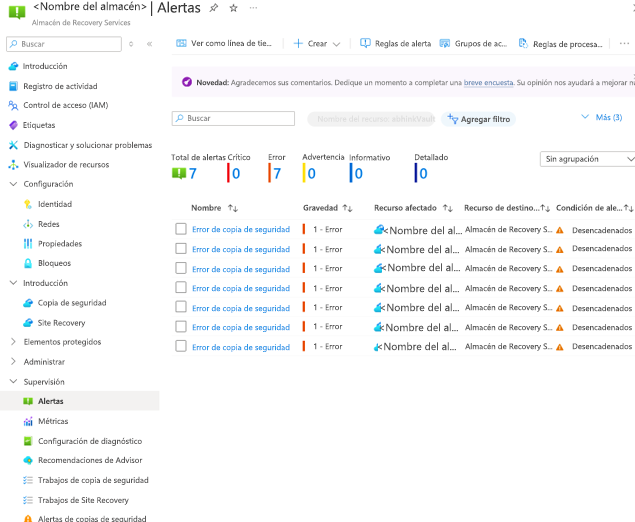Screen dimensions: 635x522
Task: Click the Bloqueos padlock icon
Action: coord(28,263)
